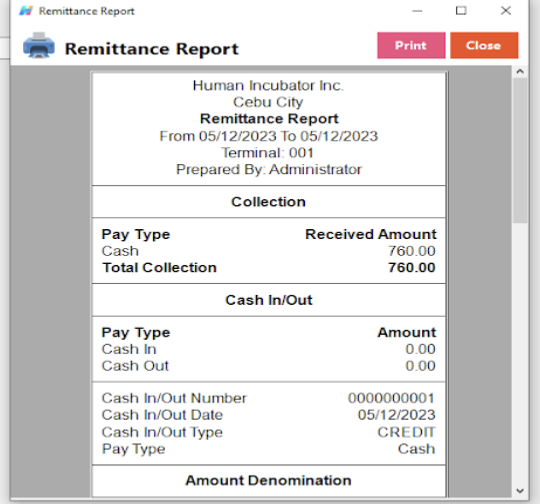Minimize the Remittance Report window
The width and height of the screenshot is (540, 504).
click(x=417, y=11)
